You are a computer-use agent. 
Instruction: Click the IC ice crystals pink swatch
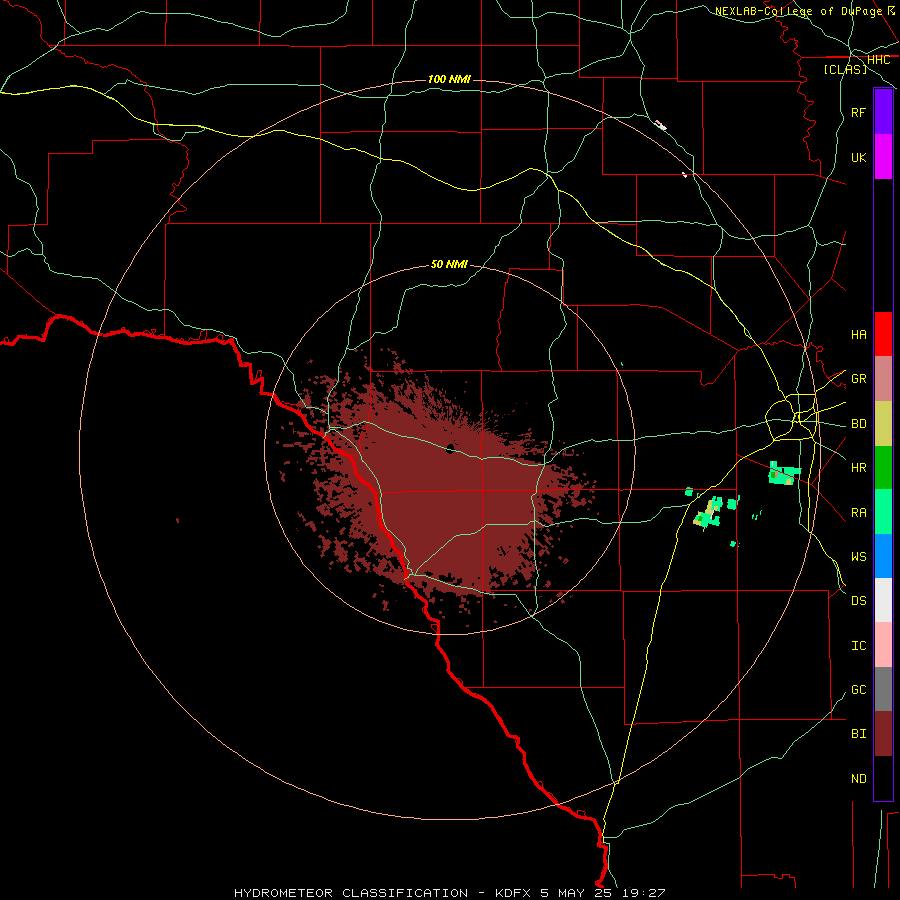(883, 645)
